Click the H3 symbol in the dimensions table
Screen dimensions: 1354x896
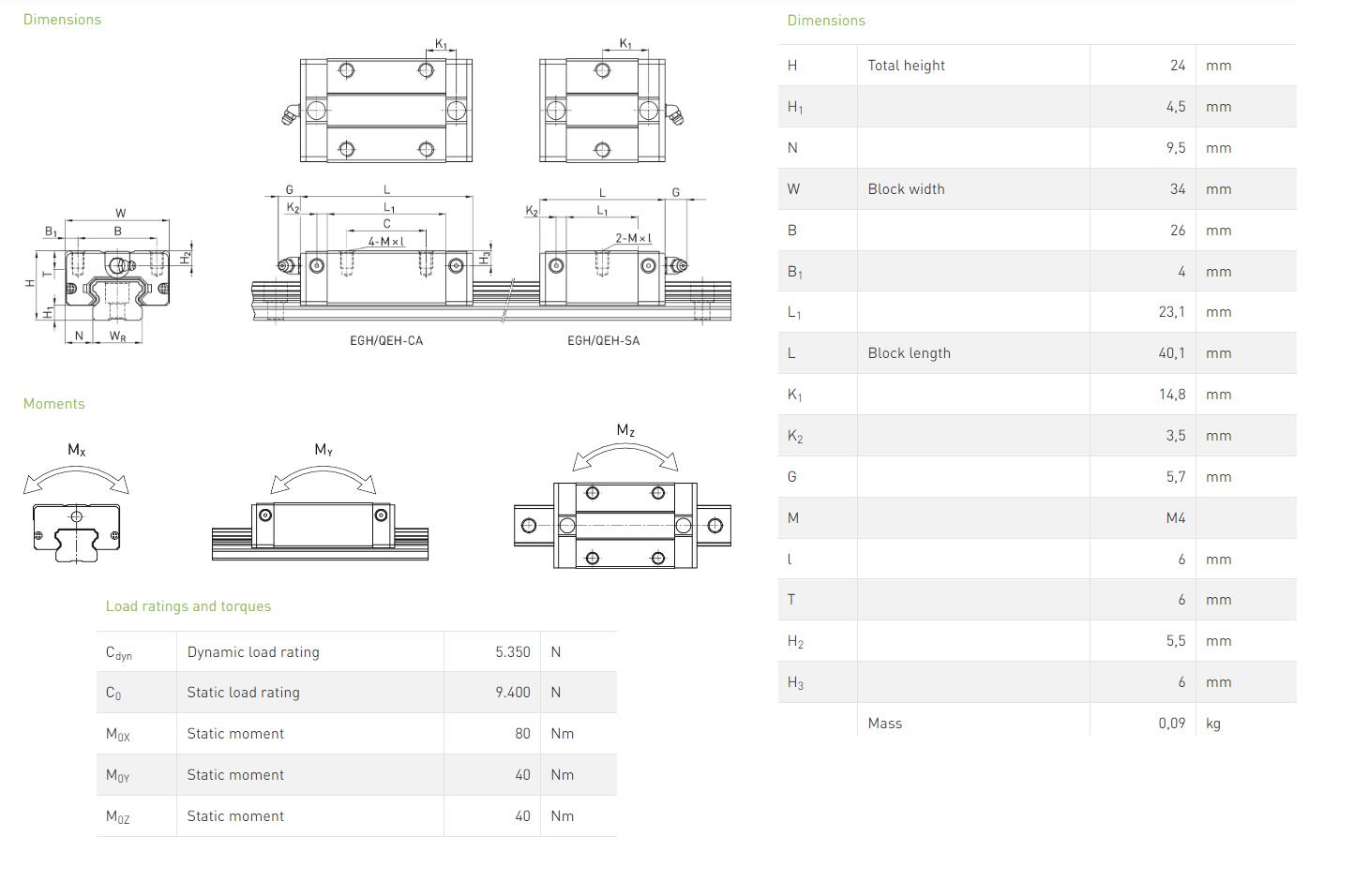(x=795, y=683)
